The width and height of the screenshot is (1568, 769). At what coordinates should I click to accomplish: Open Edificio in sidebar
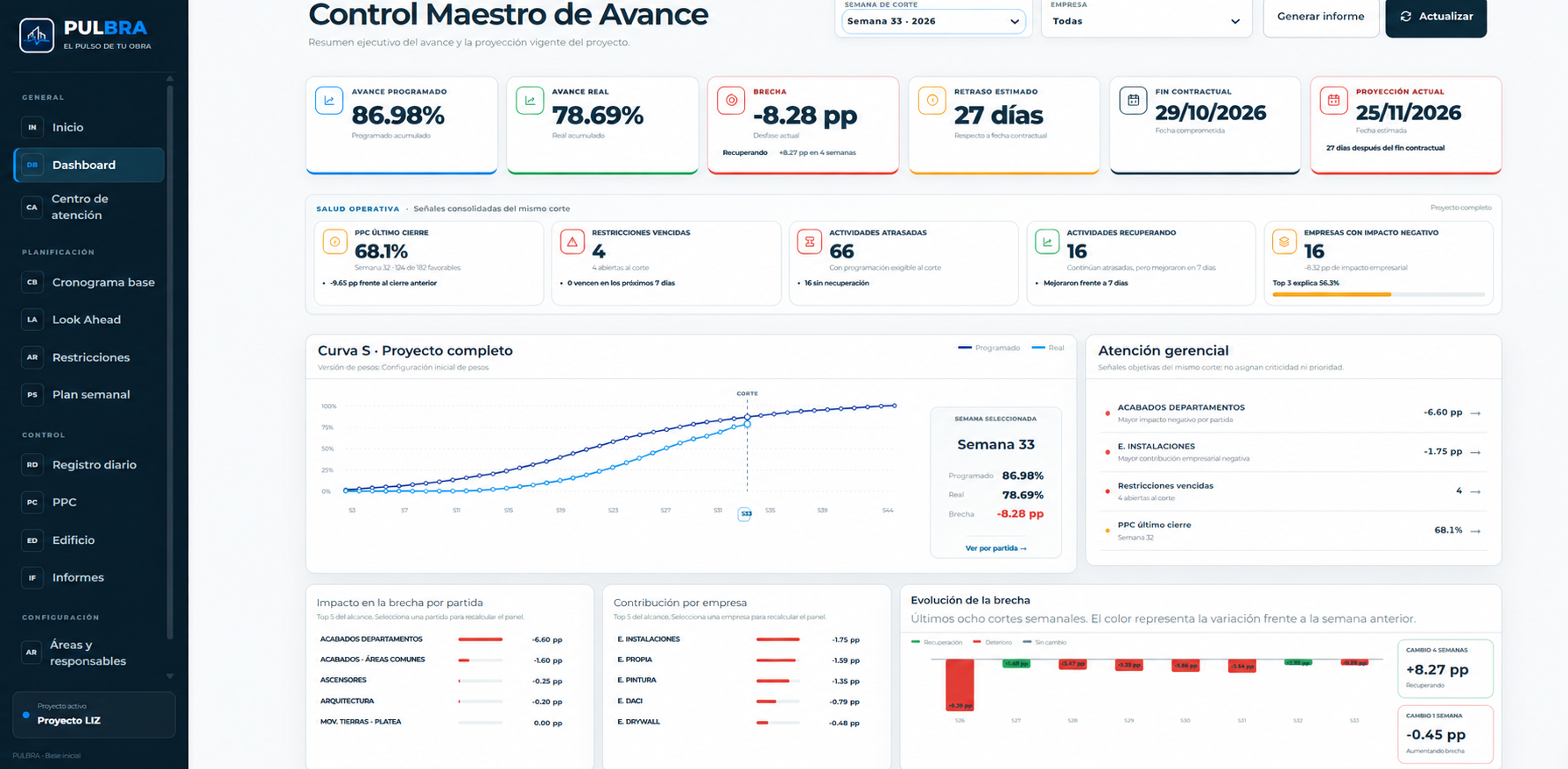(x=89, y=540)
